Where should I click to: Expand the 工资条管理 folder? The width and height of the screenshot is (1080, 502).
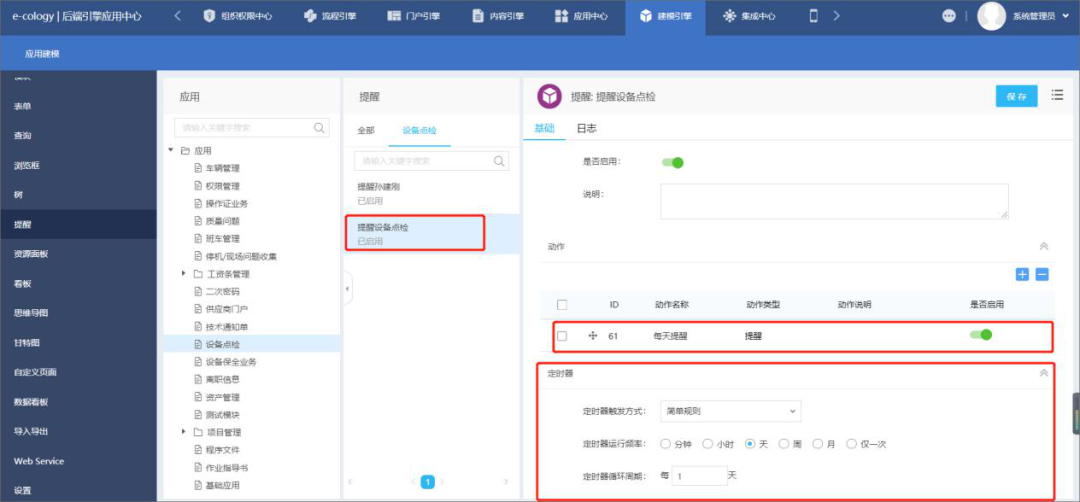(184, 273)
